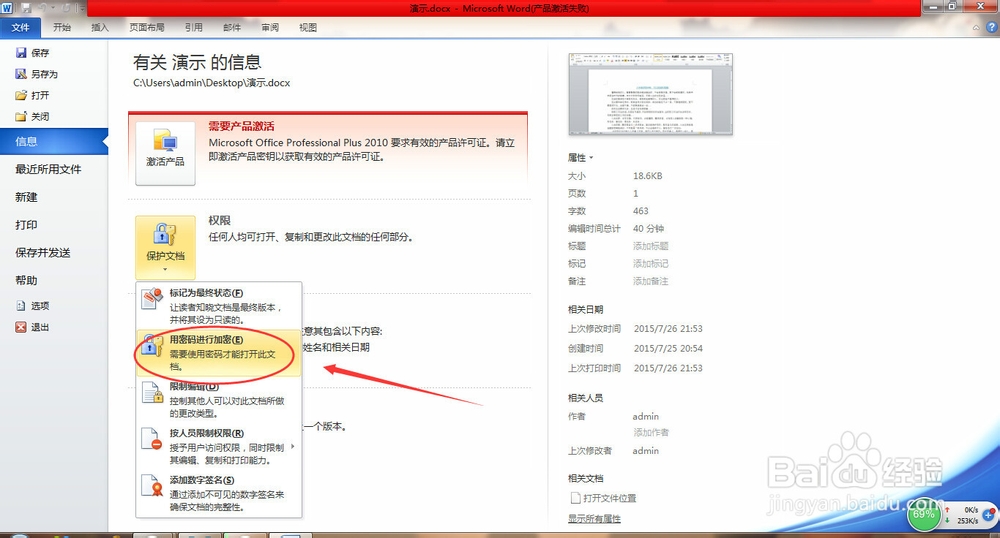Click the 关闭 (Close) document icon

click(x=21, y=116)
